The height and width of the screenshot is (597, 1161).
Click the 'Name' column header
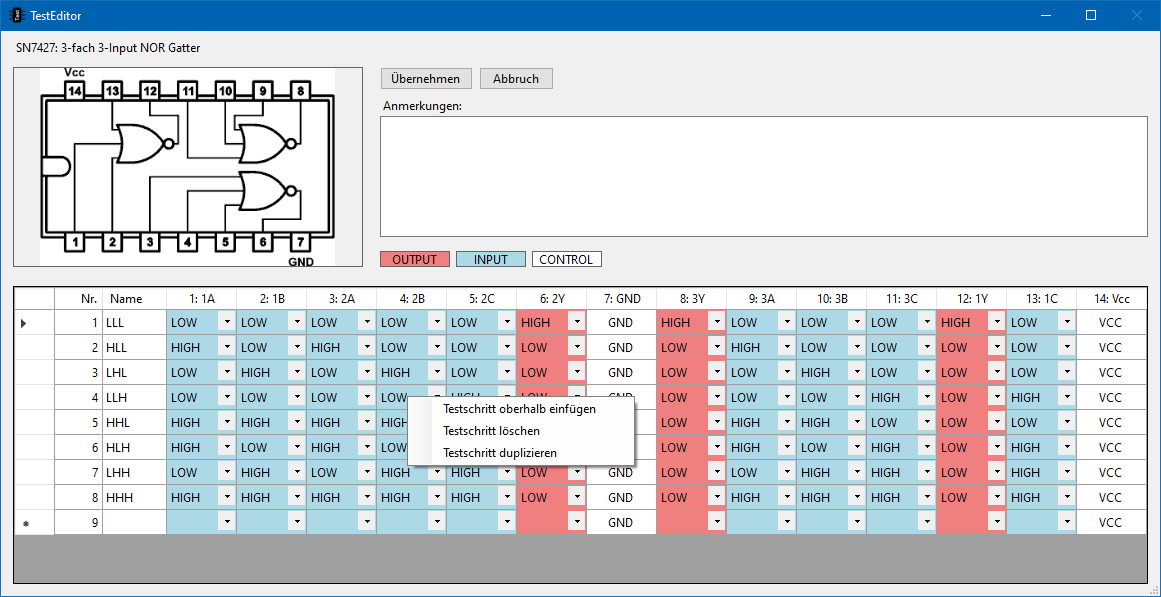pos(134,298)
